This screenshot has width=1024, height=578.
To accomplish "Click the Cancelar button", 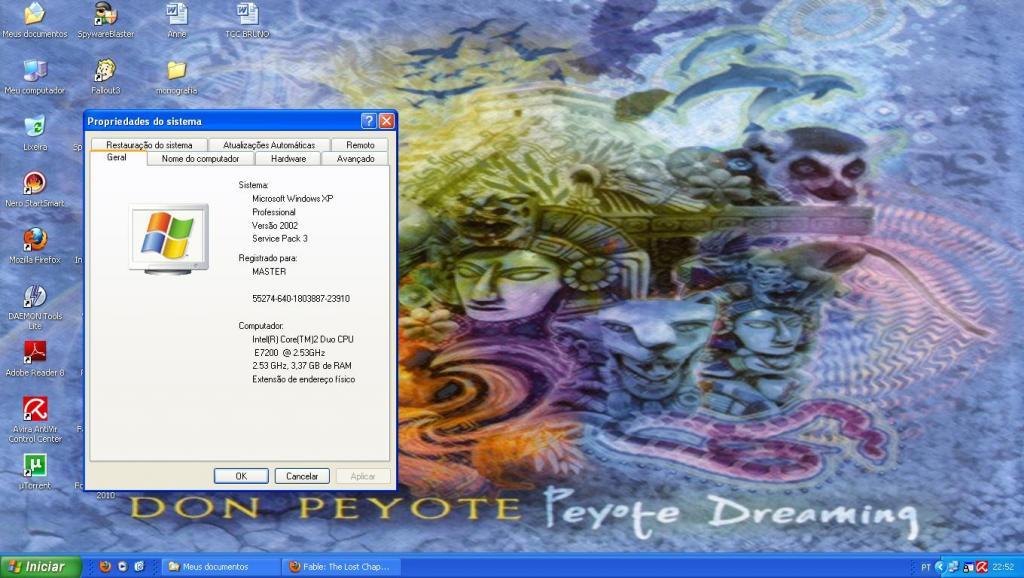I will [302, 476].
